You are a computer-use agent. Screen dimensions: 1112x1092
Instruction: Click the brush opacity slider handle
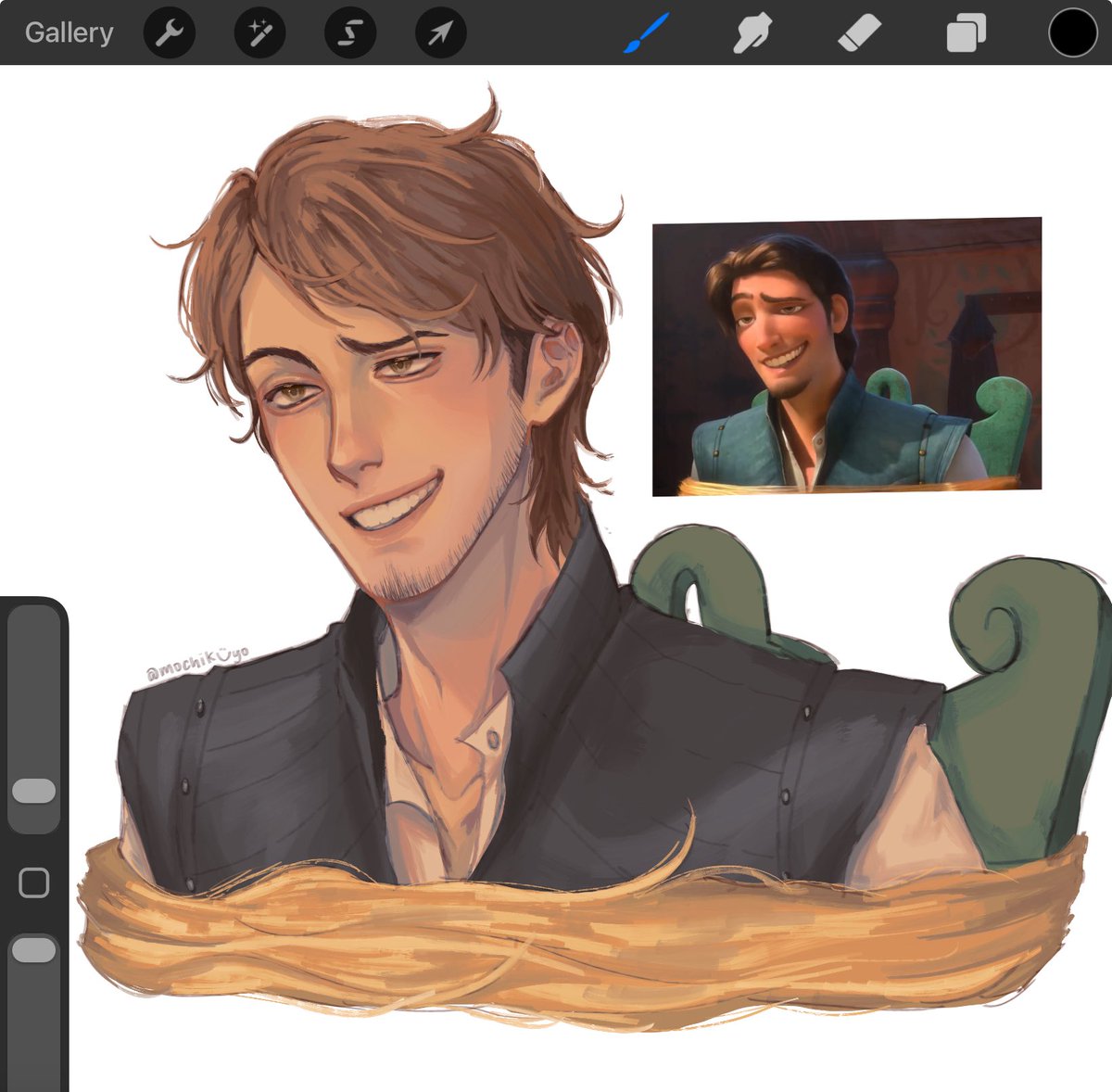[34, 950]
